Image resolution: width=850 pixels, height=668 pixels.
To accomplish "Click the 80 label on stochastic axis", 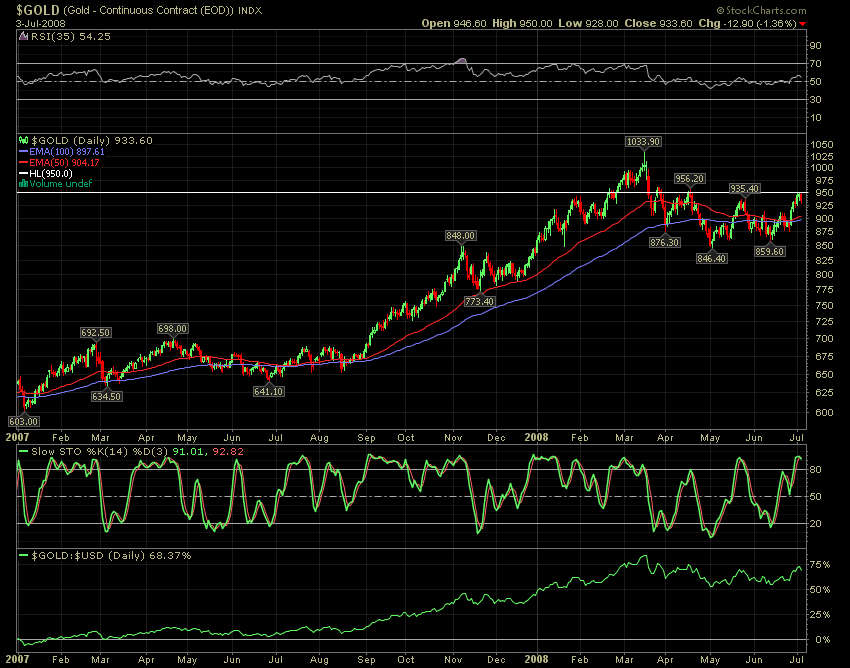I will (x=816, y=470).
